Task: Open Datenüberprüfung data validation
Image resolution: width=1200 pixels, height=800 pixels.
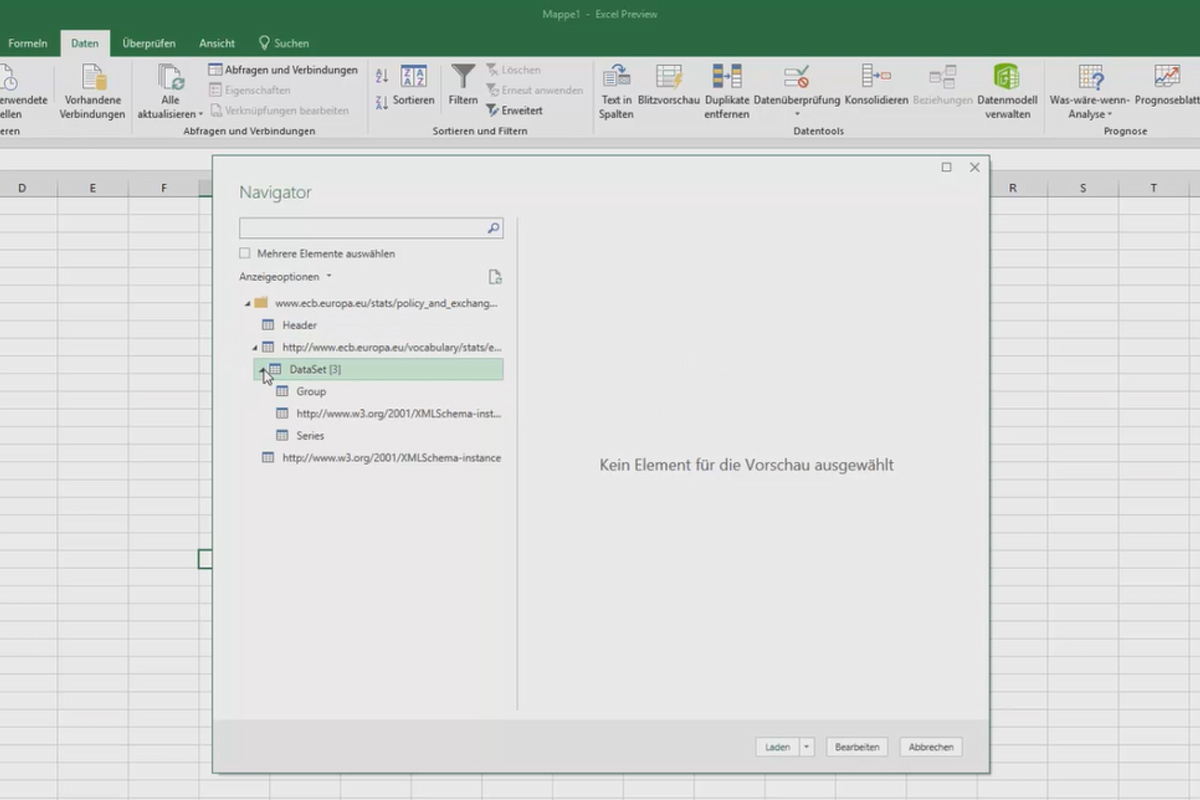Action: 797,92
